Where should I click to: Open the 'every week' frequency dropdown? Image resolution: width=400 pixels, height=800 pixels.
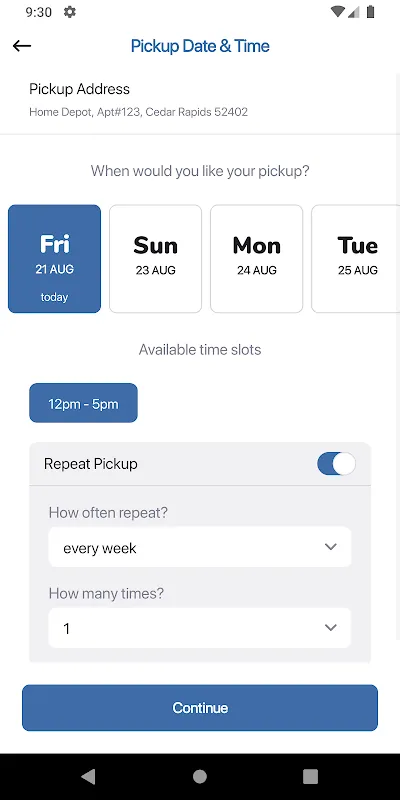tap(200, 547)
